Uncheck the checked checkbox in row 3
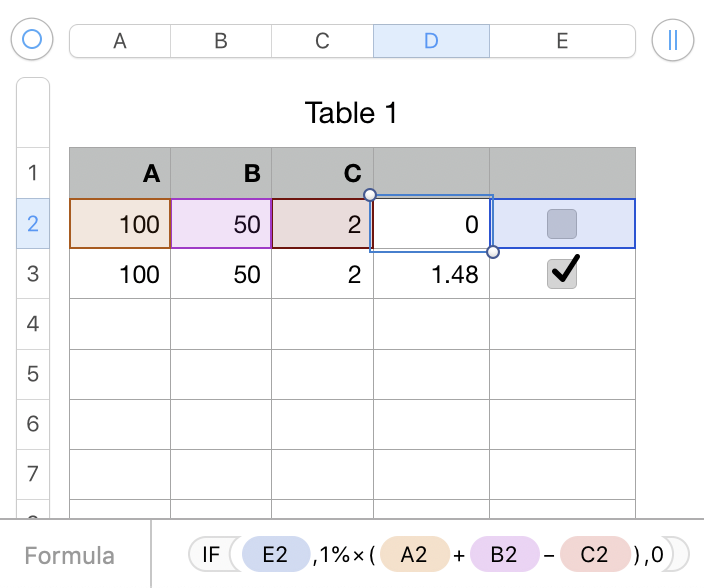The width and height of the screenshot is (704, 588). click(x=561, y=274)
